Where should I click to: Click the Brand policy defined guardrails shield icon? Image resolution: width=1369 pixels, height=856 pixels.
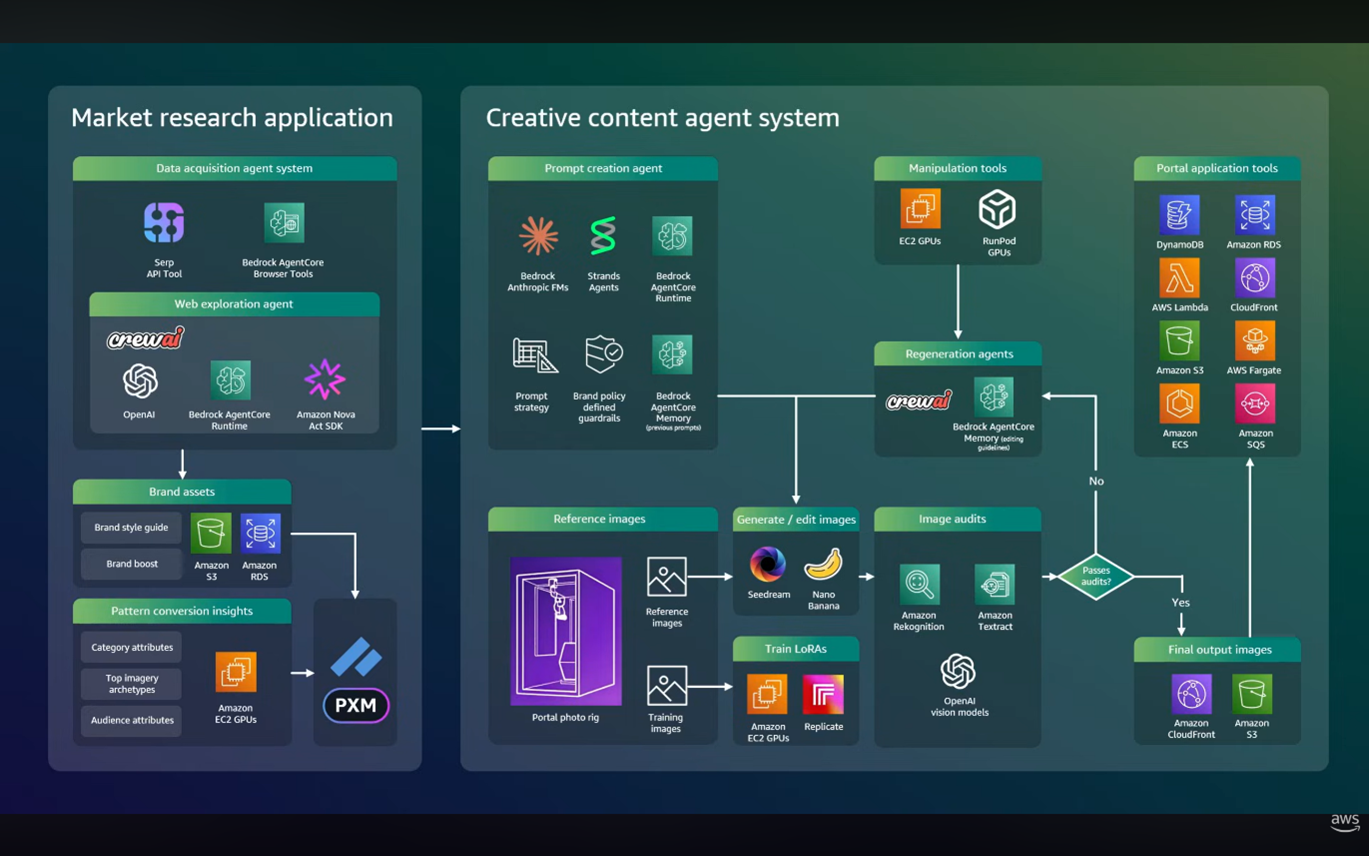603,355
